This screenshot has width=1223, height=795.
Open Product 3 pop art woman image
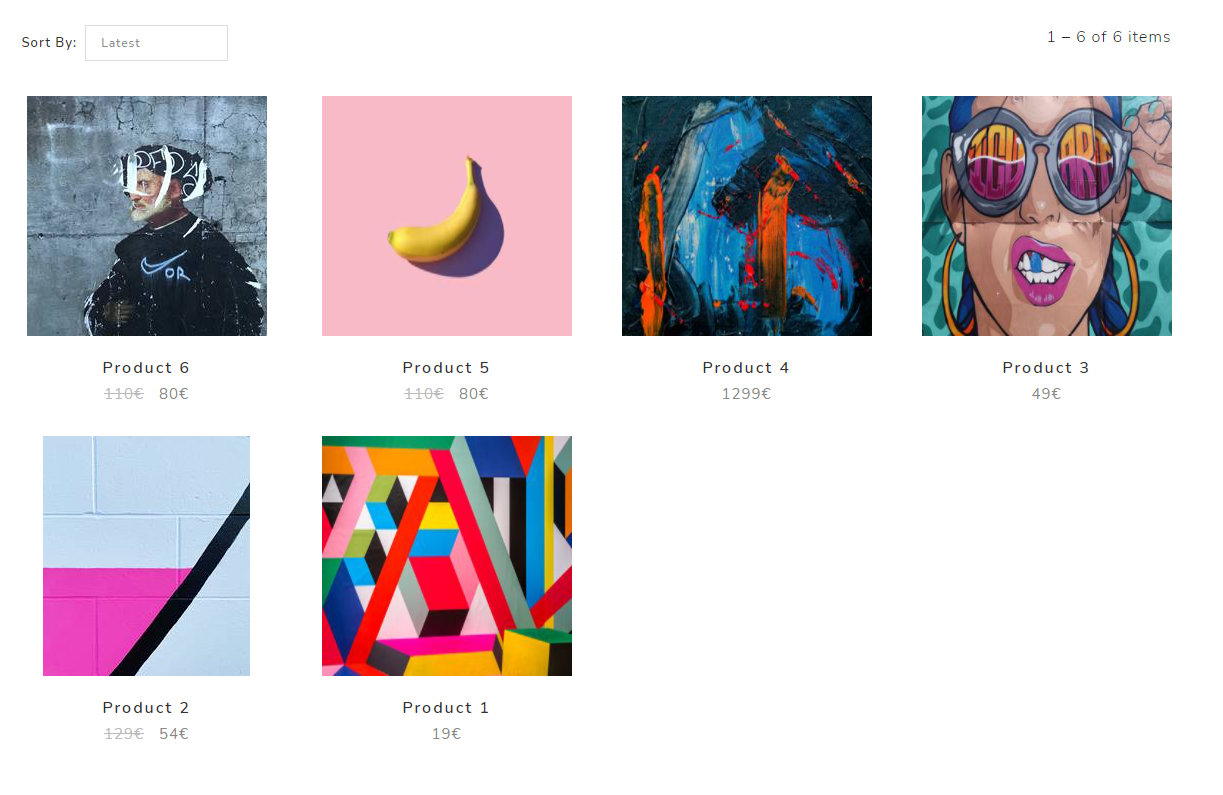(x=1047, y=216)
